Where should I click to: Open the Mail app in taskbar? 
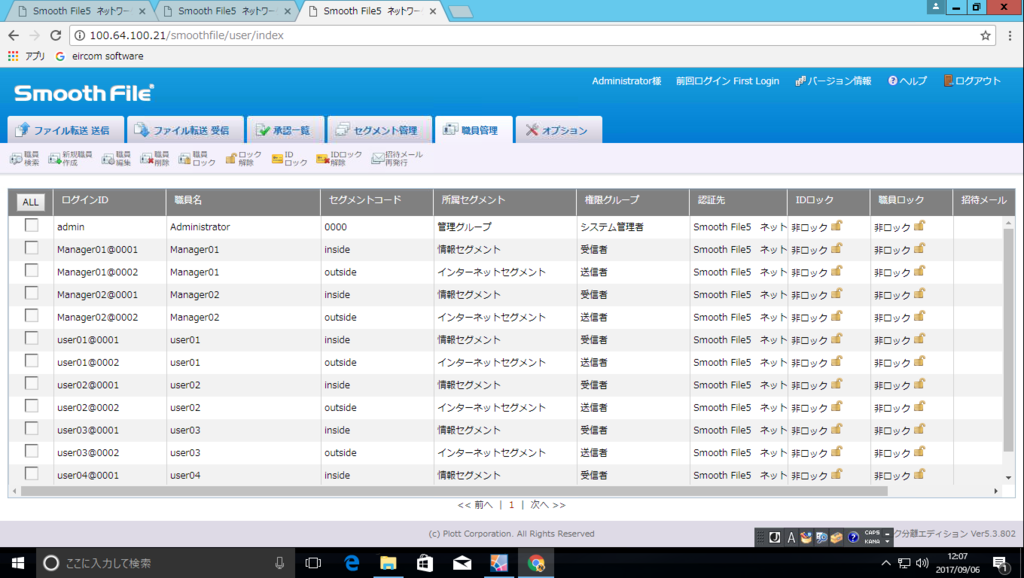tap(462, 563)
